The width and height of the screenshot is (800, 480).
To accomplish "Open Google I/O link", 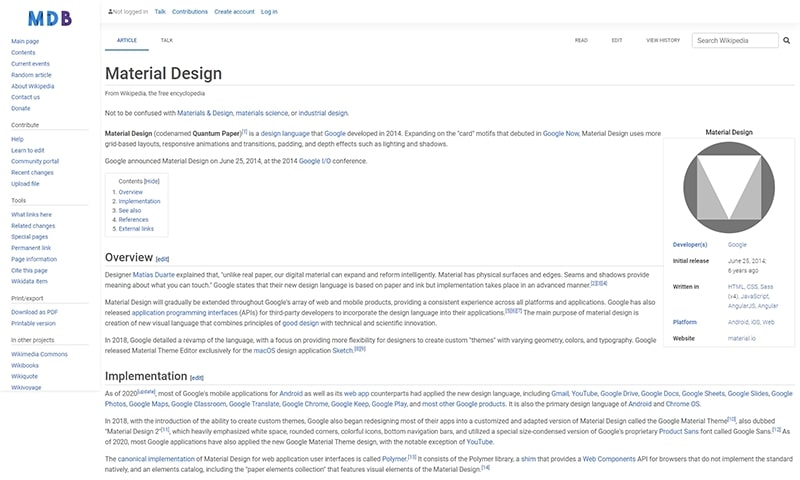I will pos(315,161).
